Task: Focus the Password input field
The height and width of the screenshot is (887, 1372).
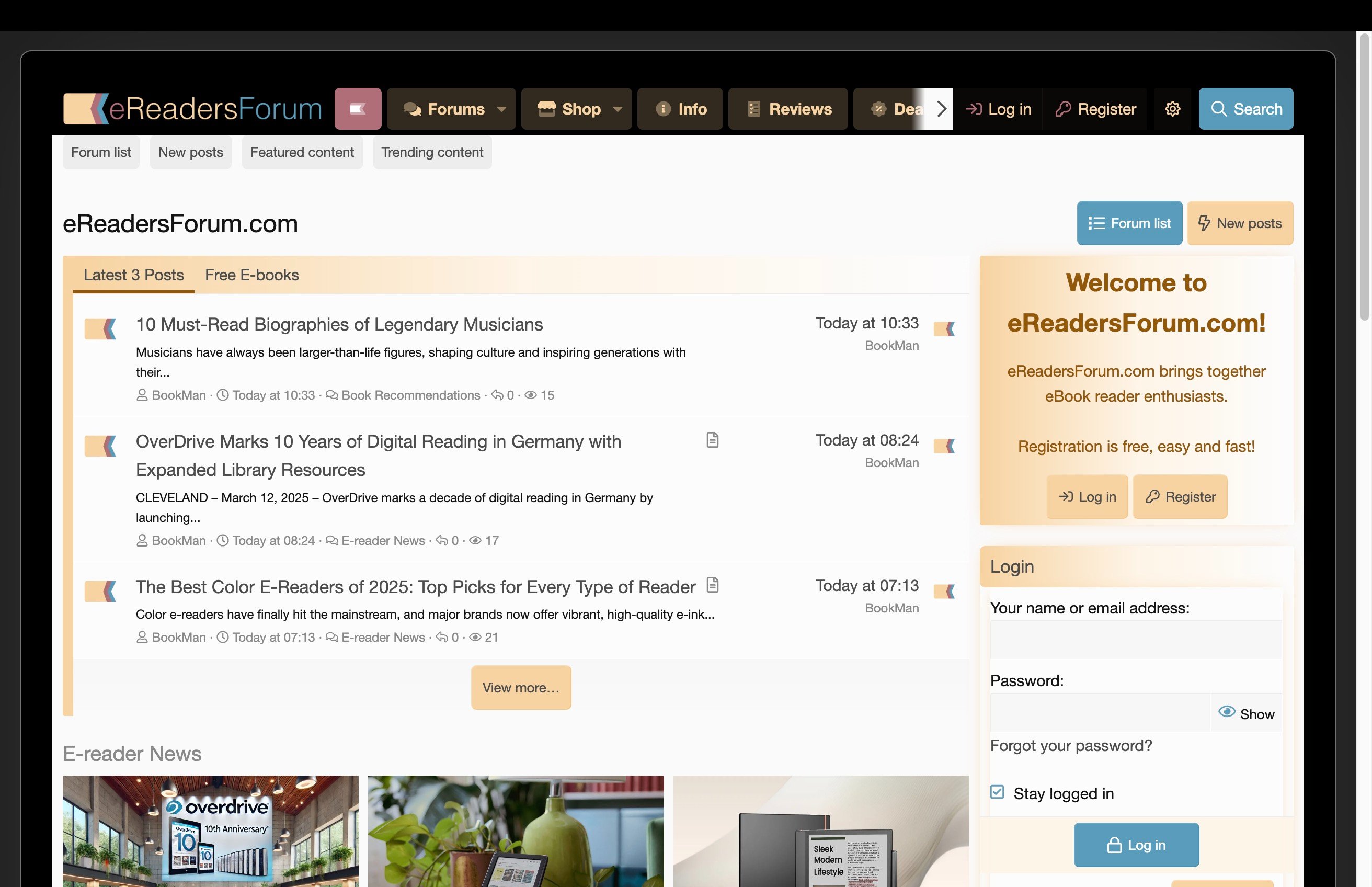Action: [1100, 713]
